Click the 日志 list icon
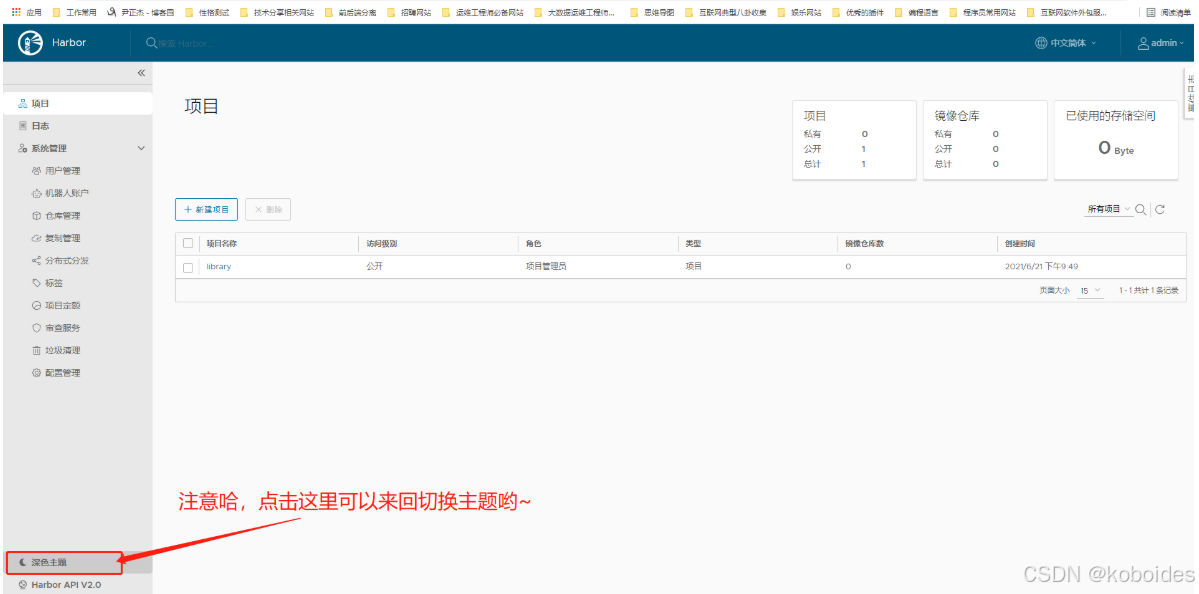Screen dimensions: 1199x594 pyautogui.click(x=22, y=125)
